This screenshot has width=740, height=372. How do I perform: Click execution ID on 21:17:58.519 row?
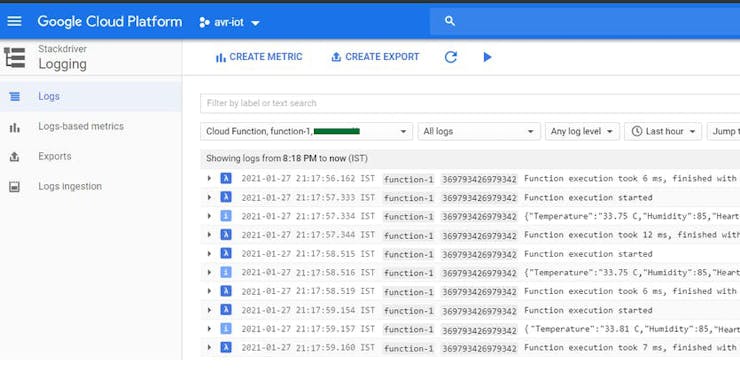(479, 292)
